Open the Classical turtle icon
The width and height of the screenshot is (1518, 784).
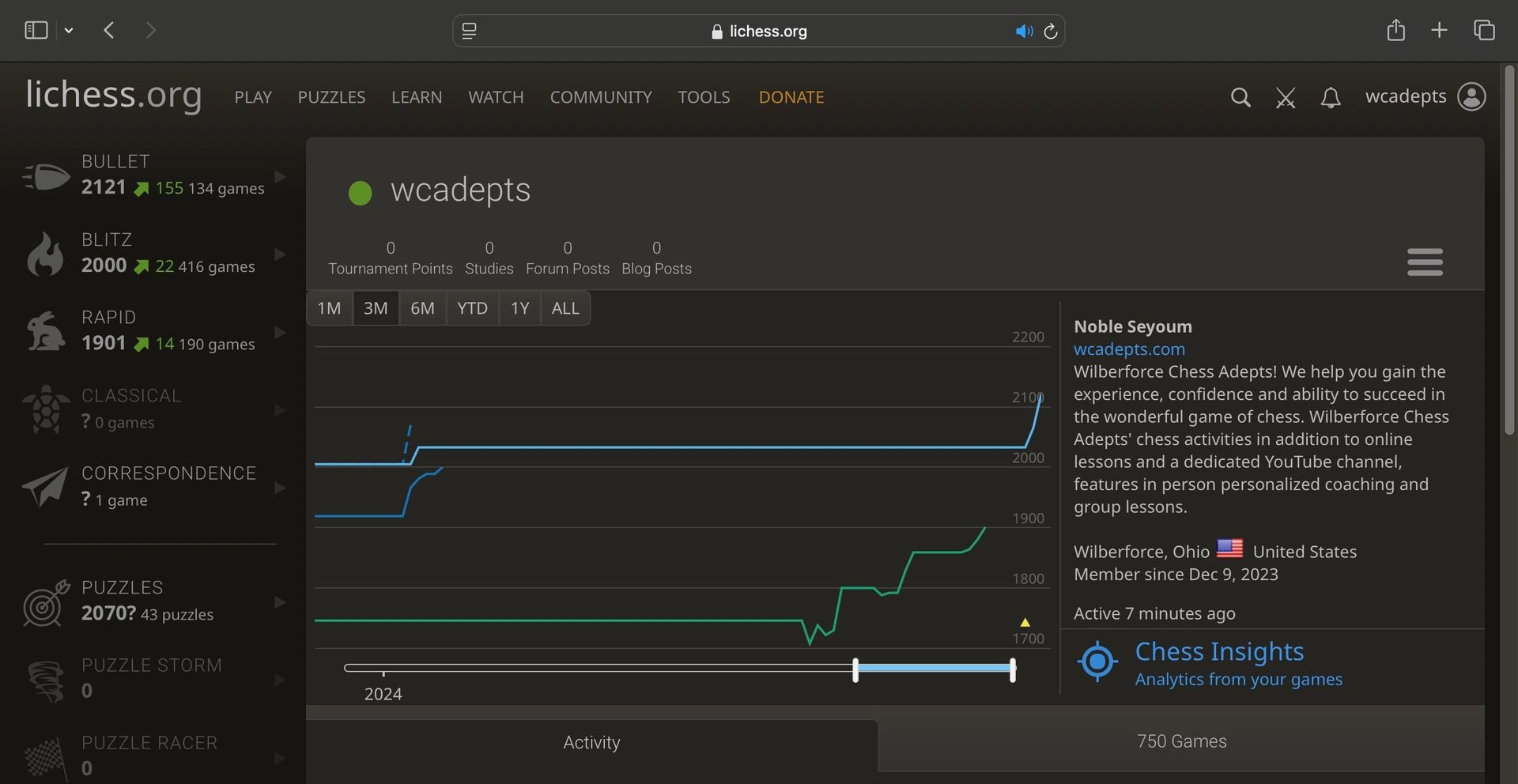(x=46, y=409)
